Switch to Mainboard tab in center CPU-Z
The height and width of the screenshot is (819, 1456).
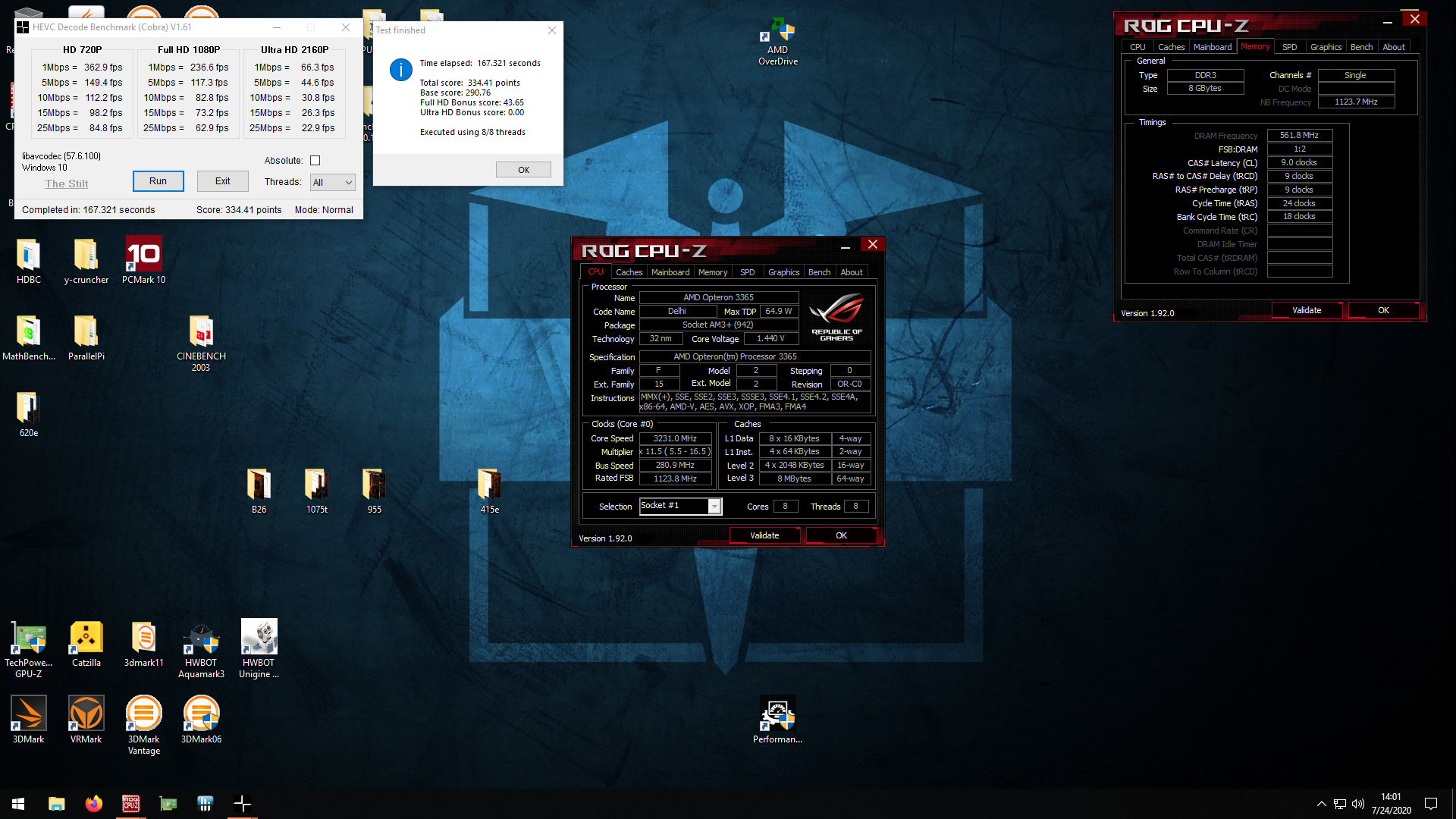670,272
